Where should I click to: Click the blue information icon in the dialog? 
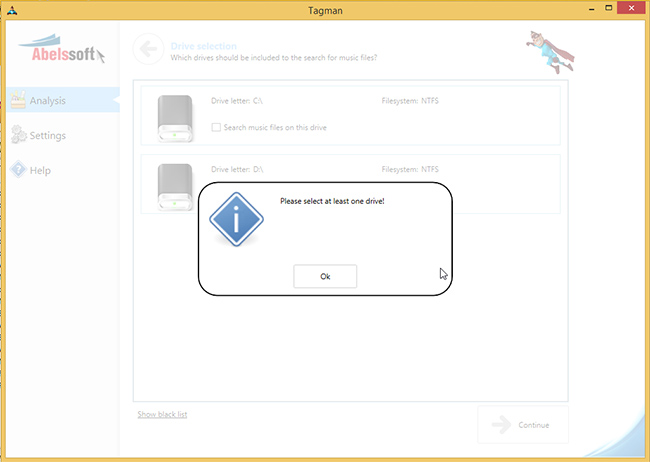click(x=235, y=219)
